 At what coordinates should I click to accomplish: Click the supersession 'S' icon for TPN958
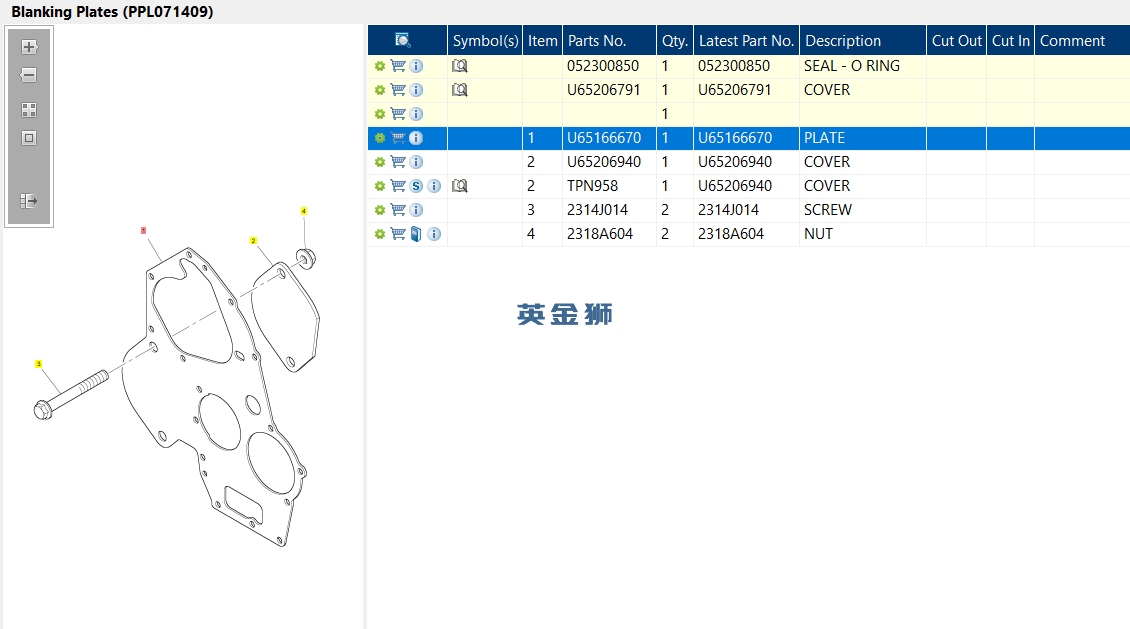pos(416,186)
